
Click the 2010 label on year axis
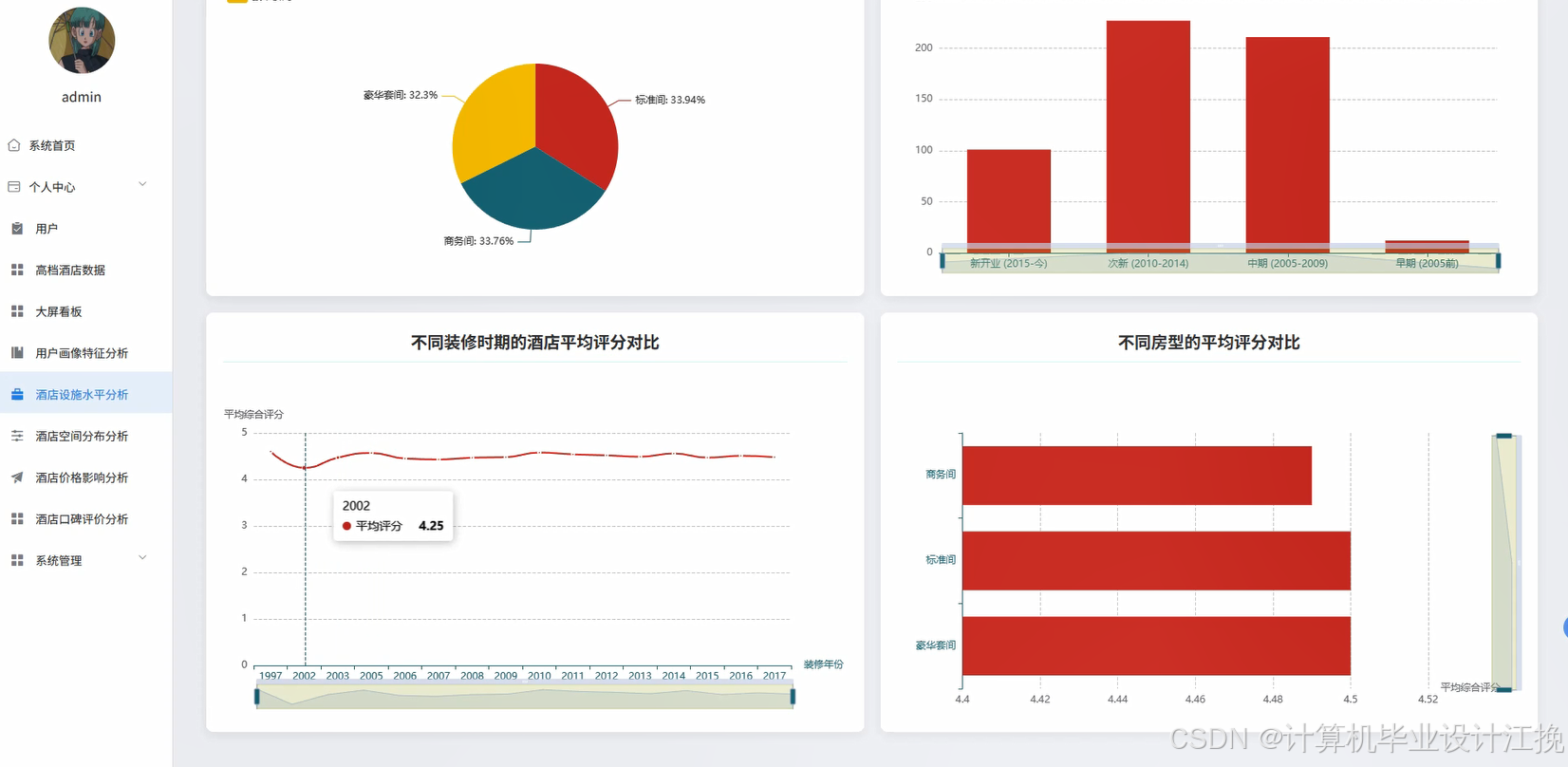point(539,676)
